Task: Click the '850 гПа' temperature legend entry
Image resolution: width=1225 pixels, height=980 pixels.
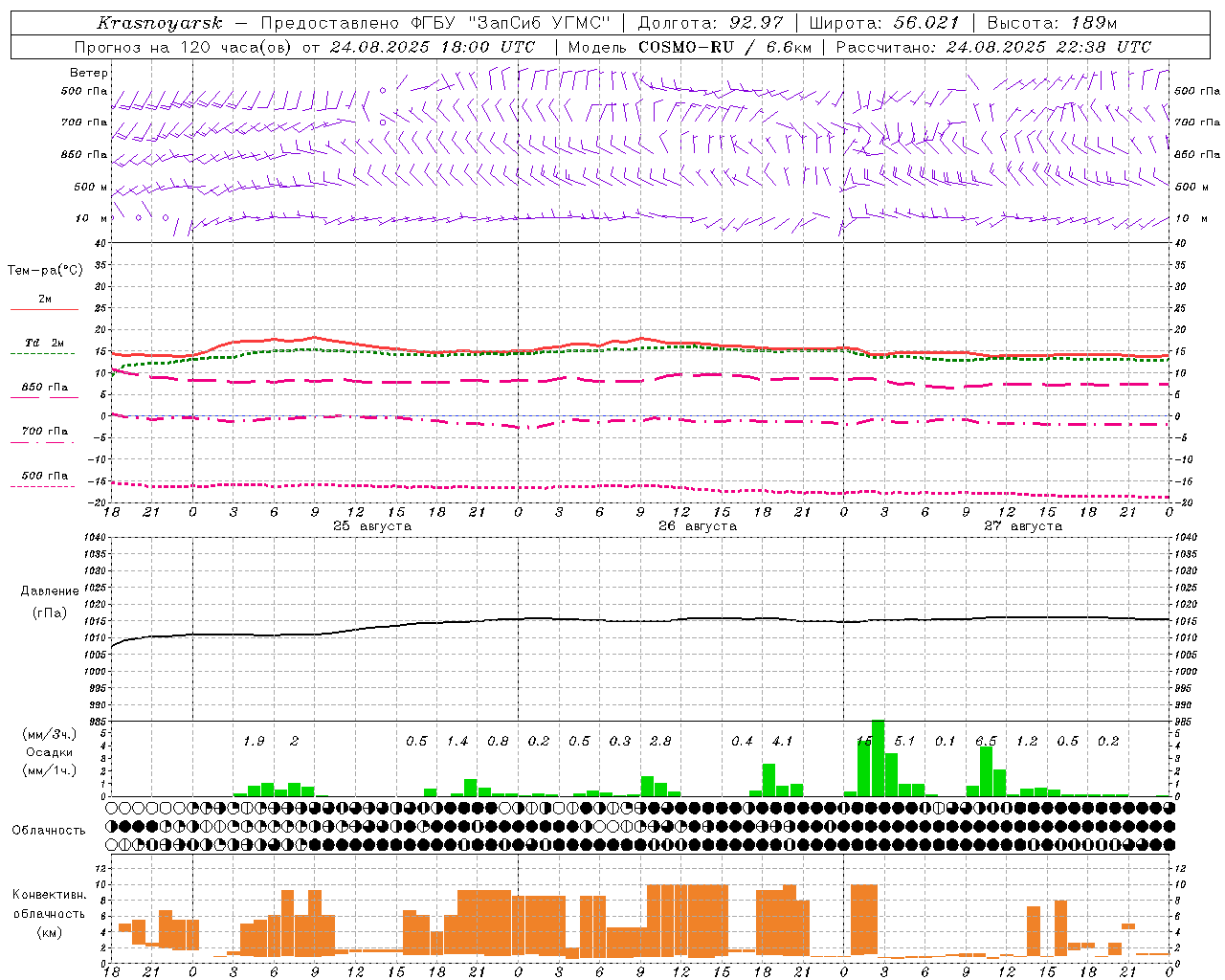Action: point(45,387)
